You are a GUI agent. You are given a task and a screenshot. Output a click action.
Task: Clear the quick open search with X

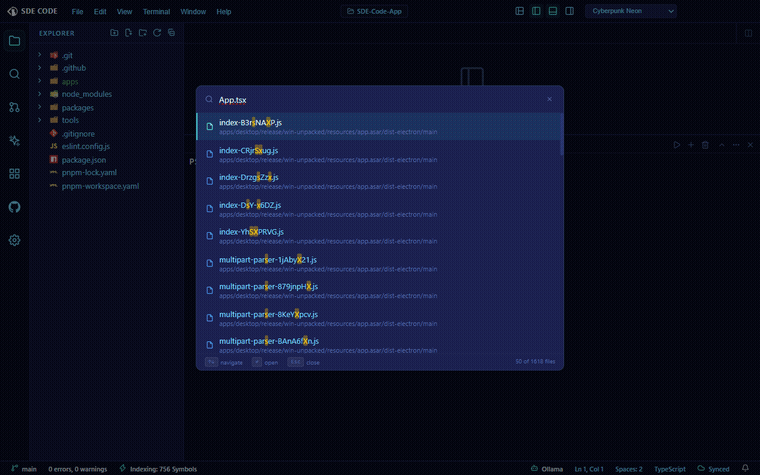point(550,99)
